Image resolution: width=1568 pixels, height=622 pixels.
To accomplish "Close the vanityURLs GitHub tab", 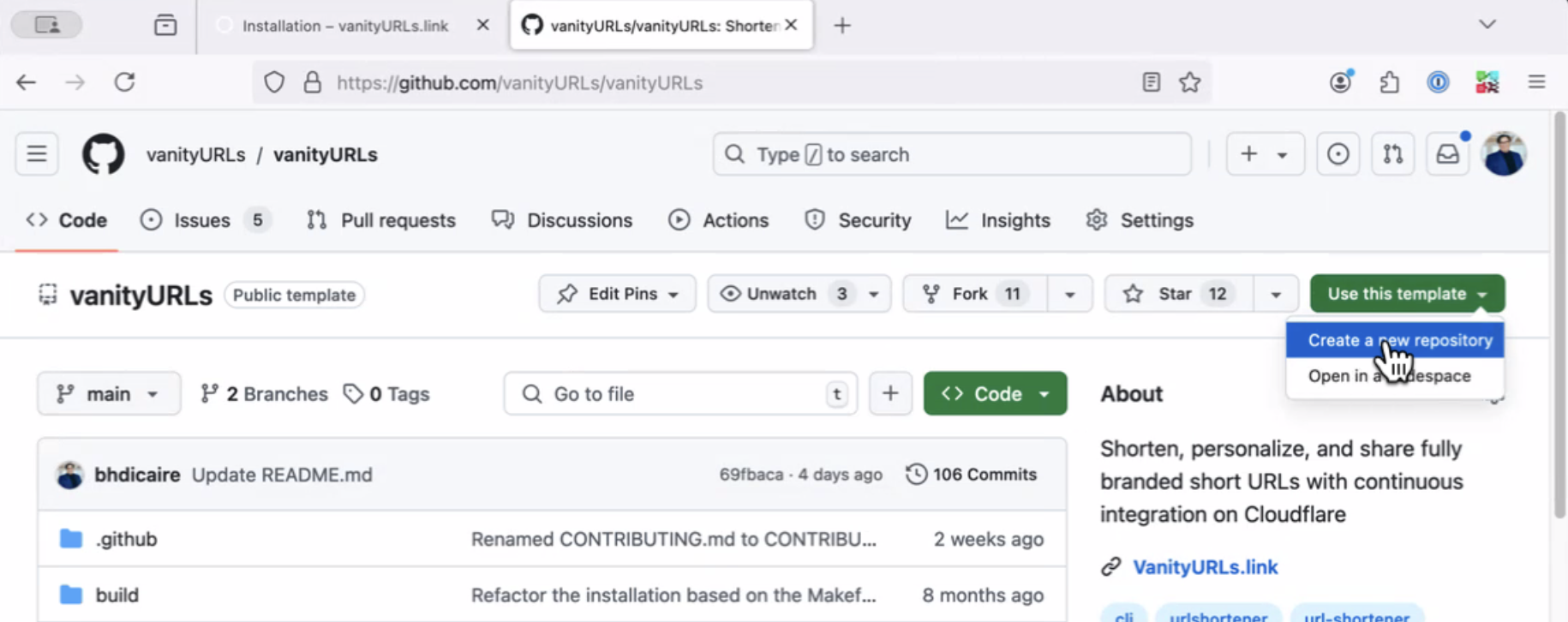I will [x=791, y=26].
